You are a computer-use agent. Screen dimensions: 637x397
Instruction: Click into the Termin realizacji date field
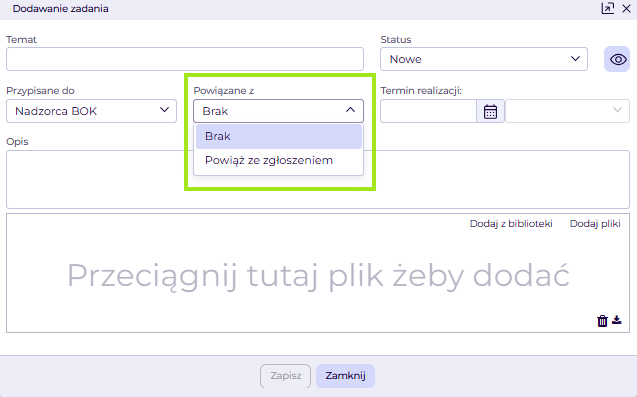pos(428,111)
